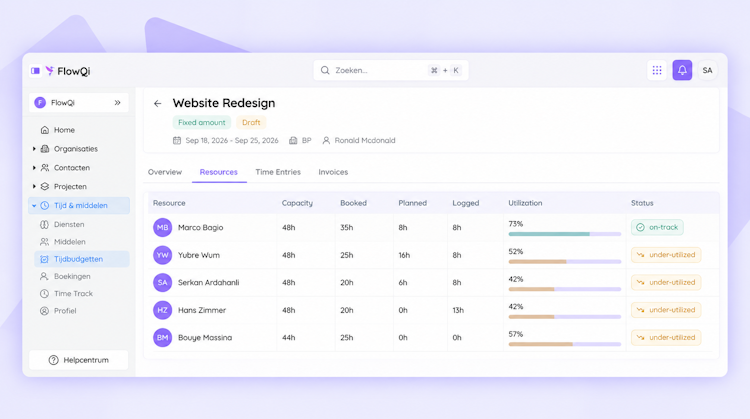Expand the Organisaties tree item
This screenshot has height=419, width=750.
[x=34, y=149]
